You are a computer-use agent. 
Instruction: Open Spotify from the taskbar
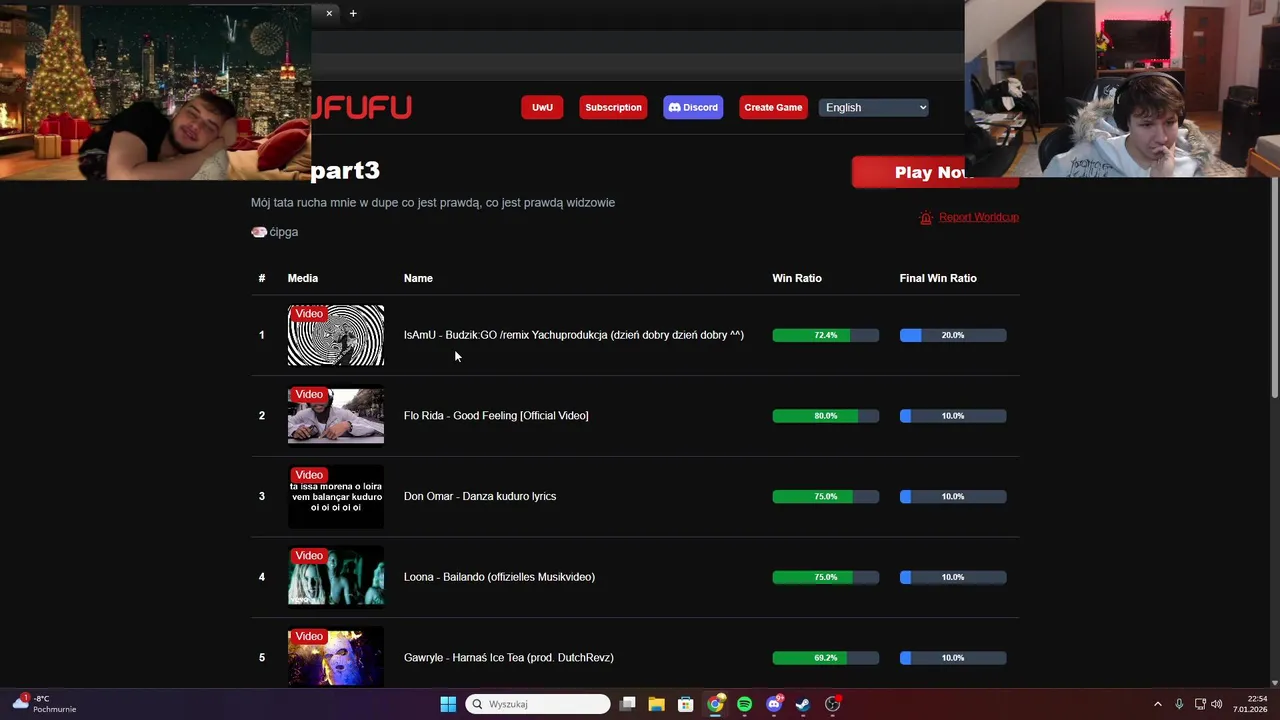pyautogui.click(x=744, y=704)
